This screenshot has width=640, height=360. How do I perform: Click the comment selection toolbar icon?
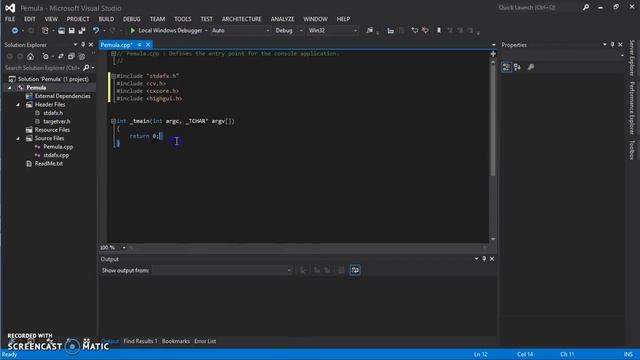click(x=415, y=31)
